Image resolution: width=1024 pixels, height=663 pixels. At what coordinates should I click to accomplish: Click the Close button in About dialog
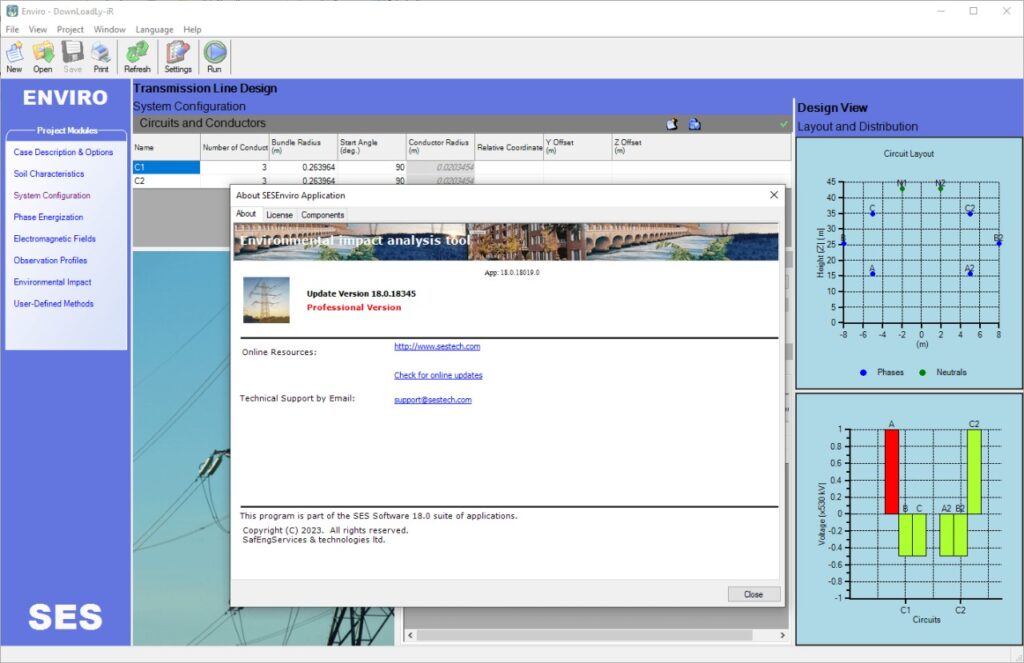753,594
